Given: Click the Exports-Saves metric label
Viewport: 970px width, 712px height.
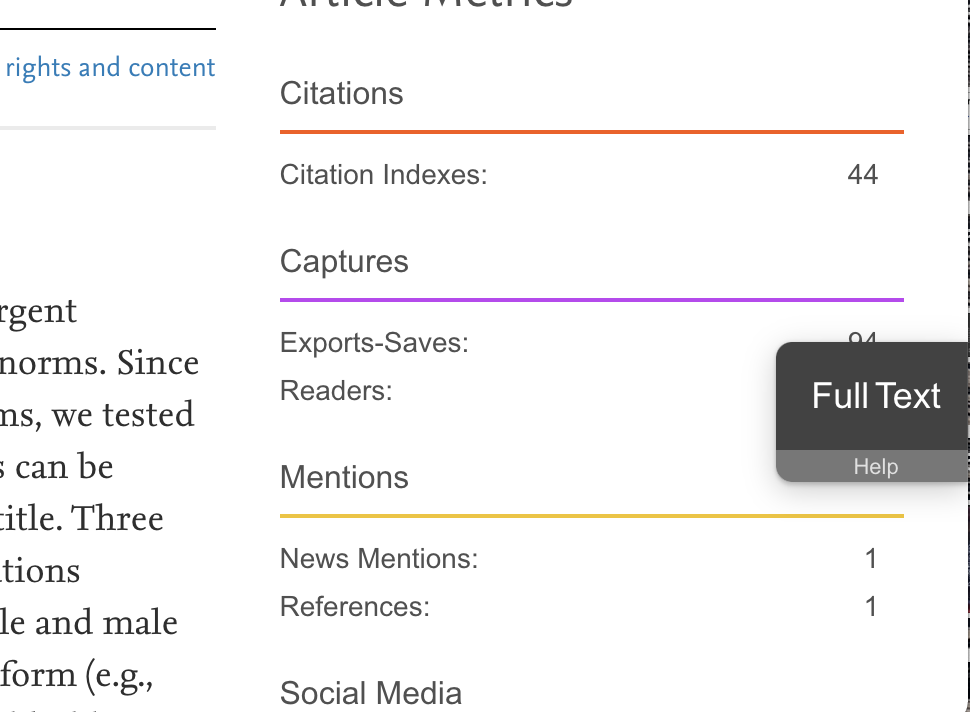Looking at the screenshot, I should tap(374, 342).
